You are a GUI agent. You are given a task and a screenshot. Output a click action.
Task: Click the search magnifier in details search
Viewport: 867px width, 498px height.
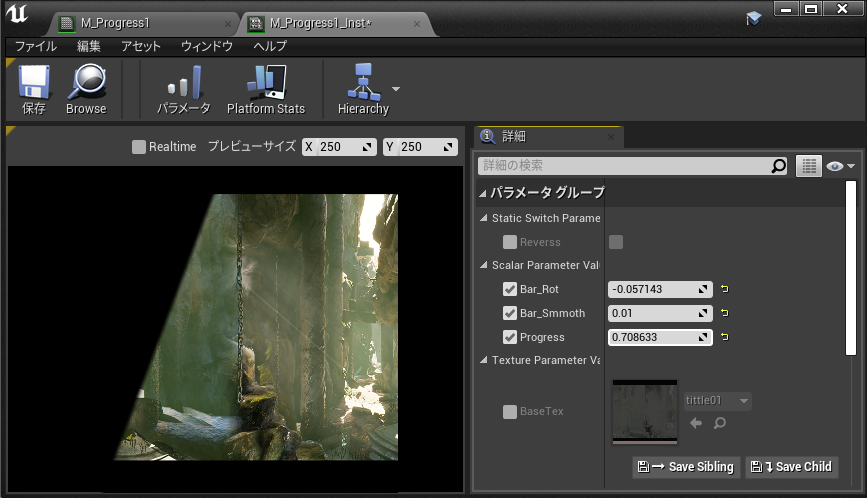[x=779, y=165]
